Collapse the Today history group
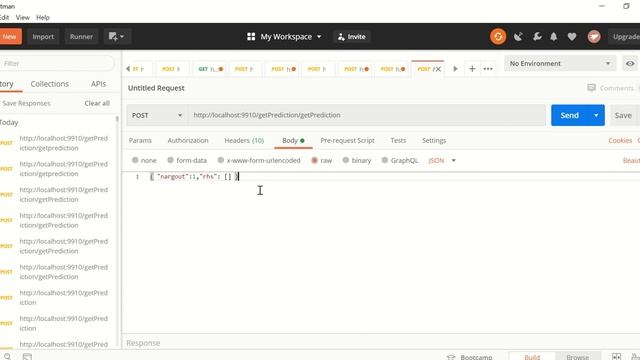640x360 pixels. pyautogui.click(x=9, y=122)
